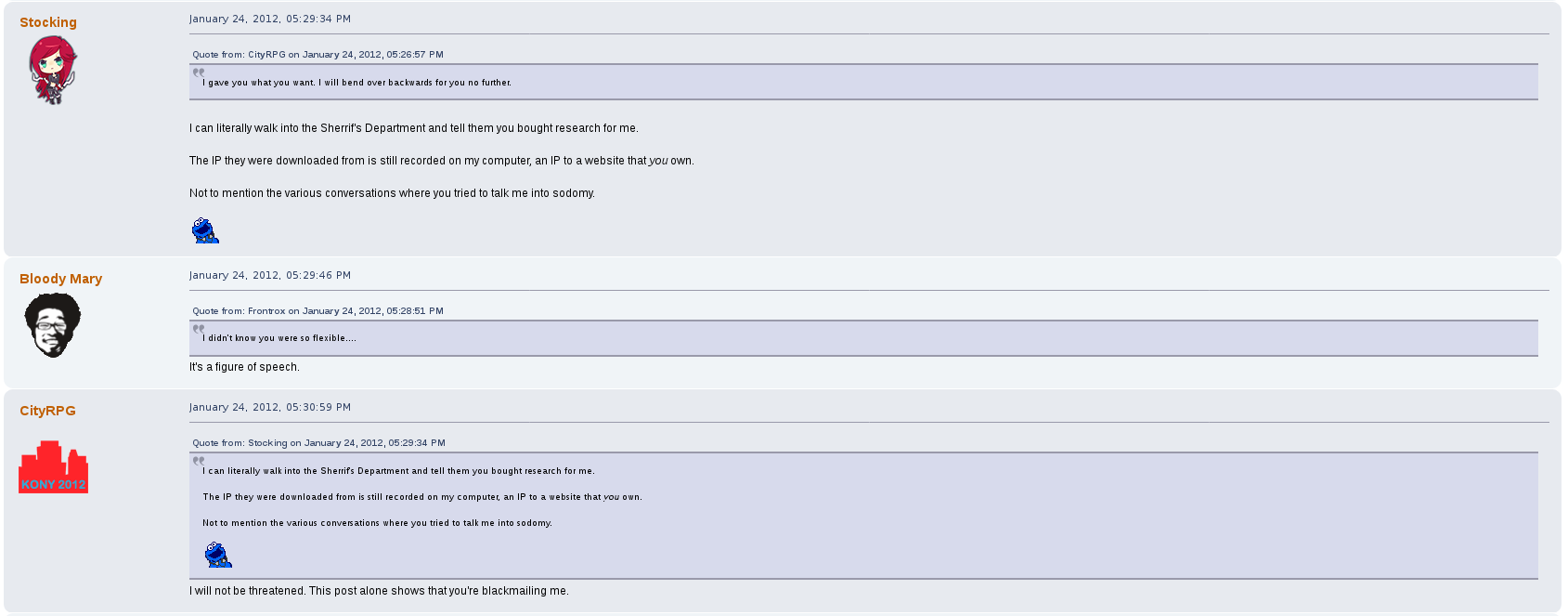Click Bloody Mary's afro and glasses avatar
1568x616 pixels.
(x=52, y=325)
